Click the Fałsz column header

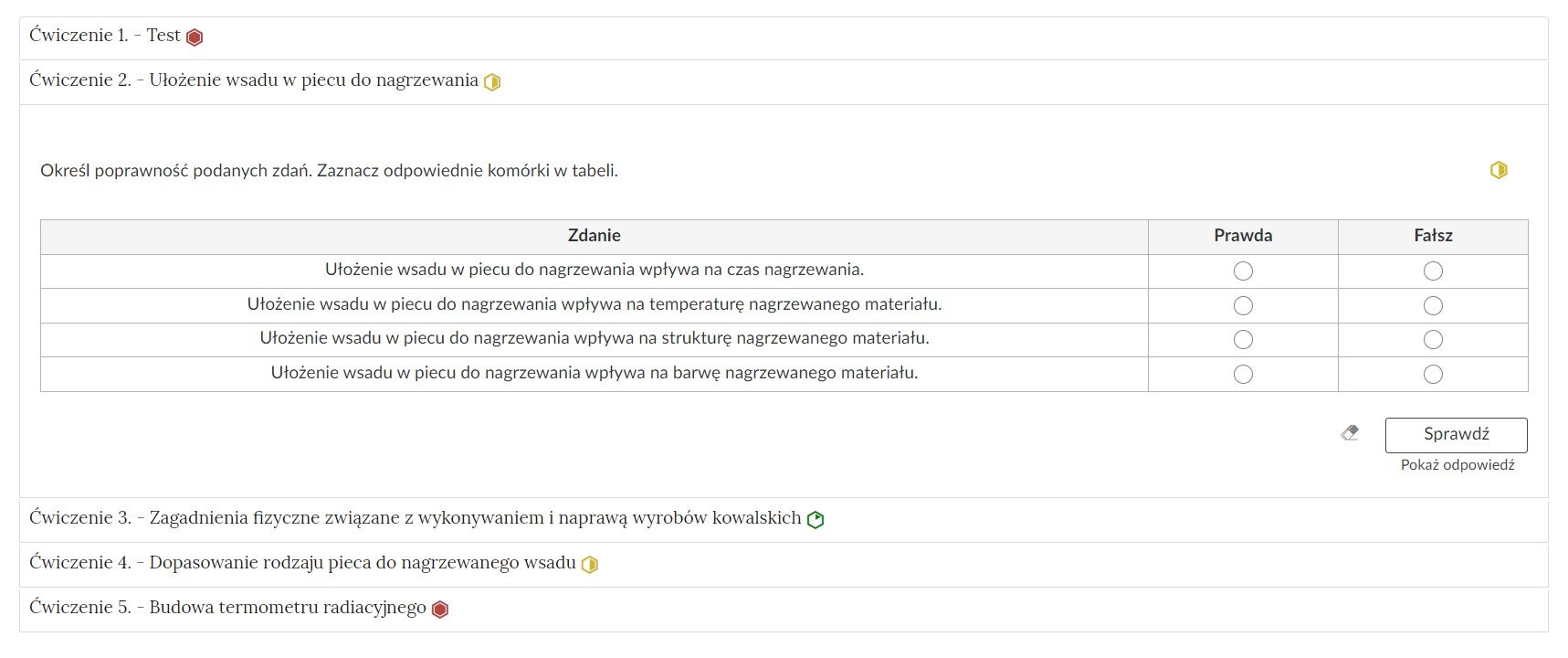[1433, 235]
